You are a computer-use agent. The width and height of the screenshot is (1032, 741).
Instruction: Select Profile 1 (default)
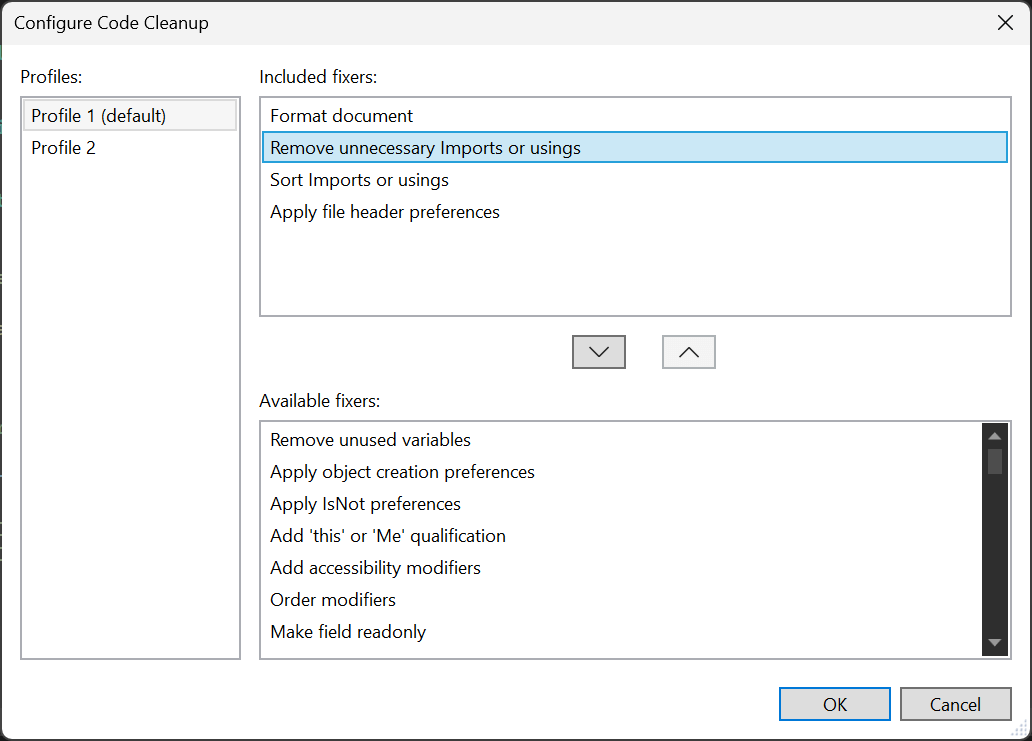(x=98, y=116)
